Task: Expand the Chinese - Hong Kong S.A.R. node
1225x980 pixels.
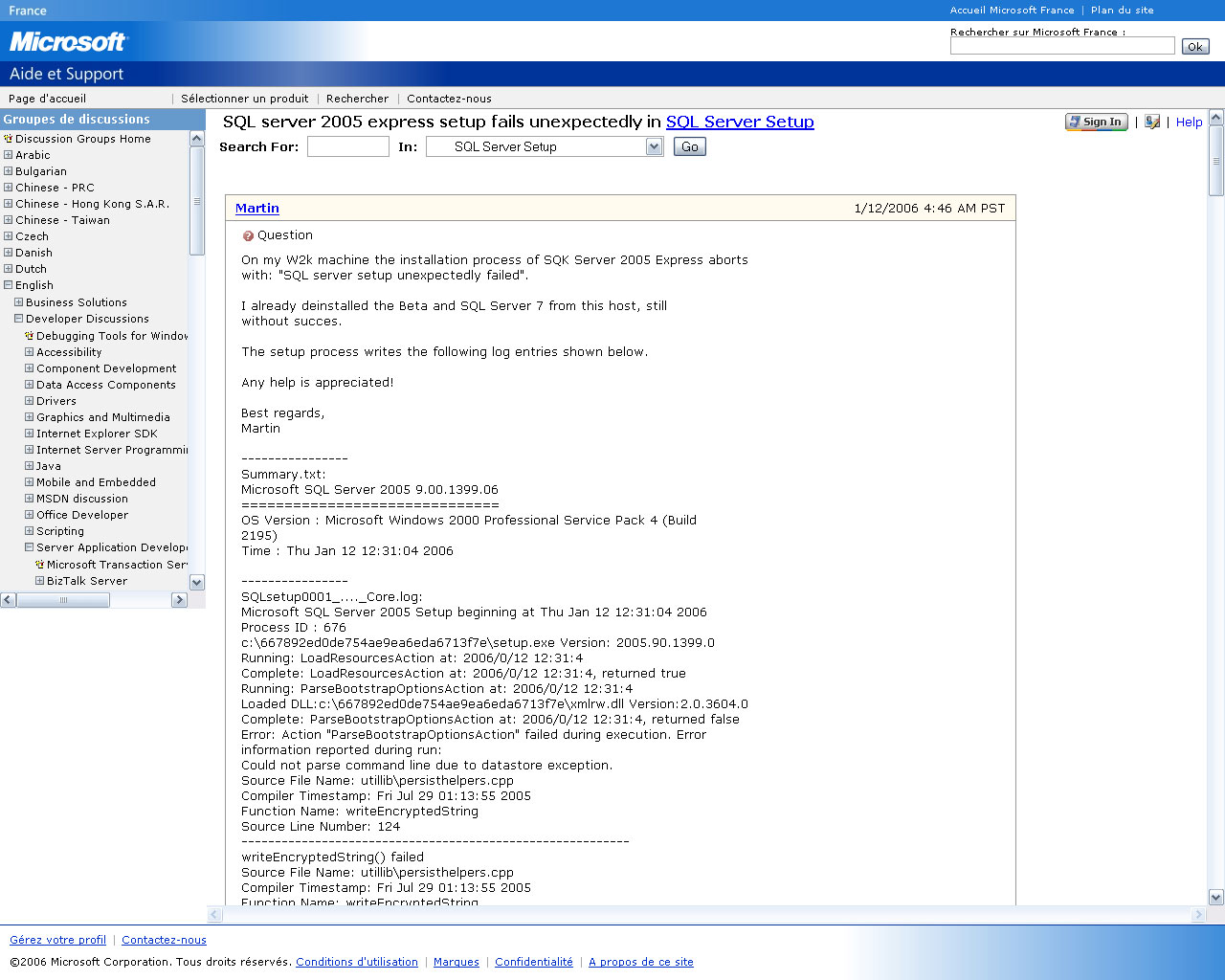Action: coord(8,204)
